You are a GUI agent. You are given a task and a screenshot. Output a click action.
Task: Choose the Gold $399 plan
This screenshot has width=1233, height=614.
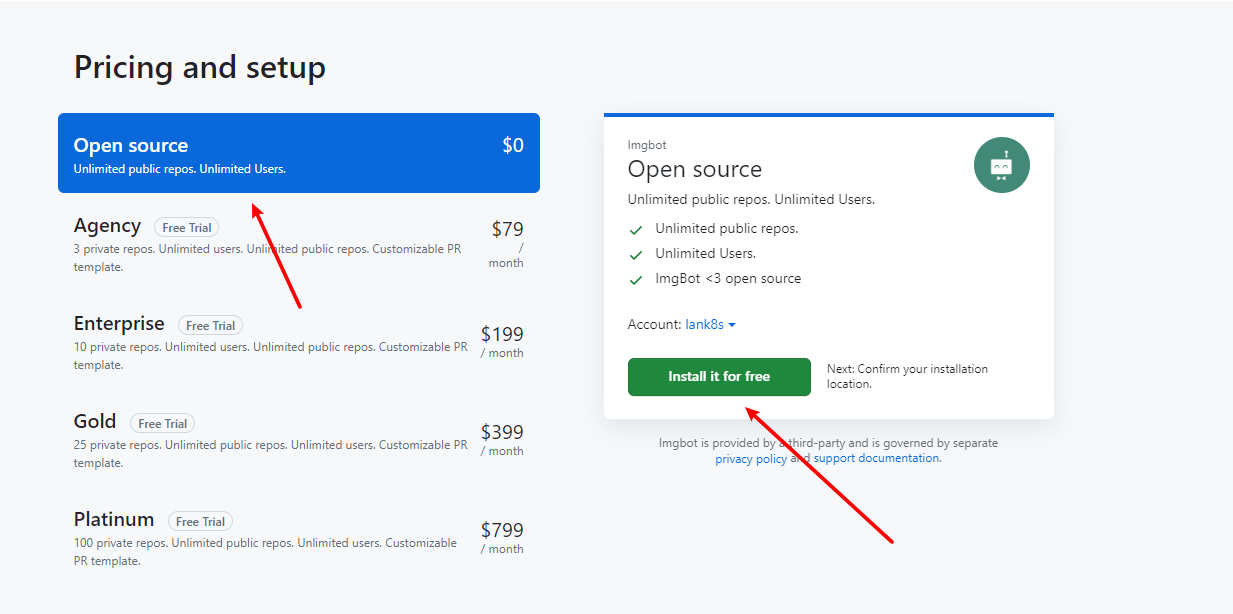pyautogui.click(x=298, y=441)
